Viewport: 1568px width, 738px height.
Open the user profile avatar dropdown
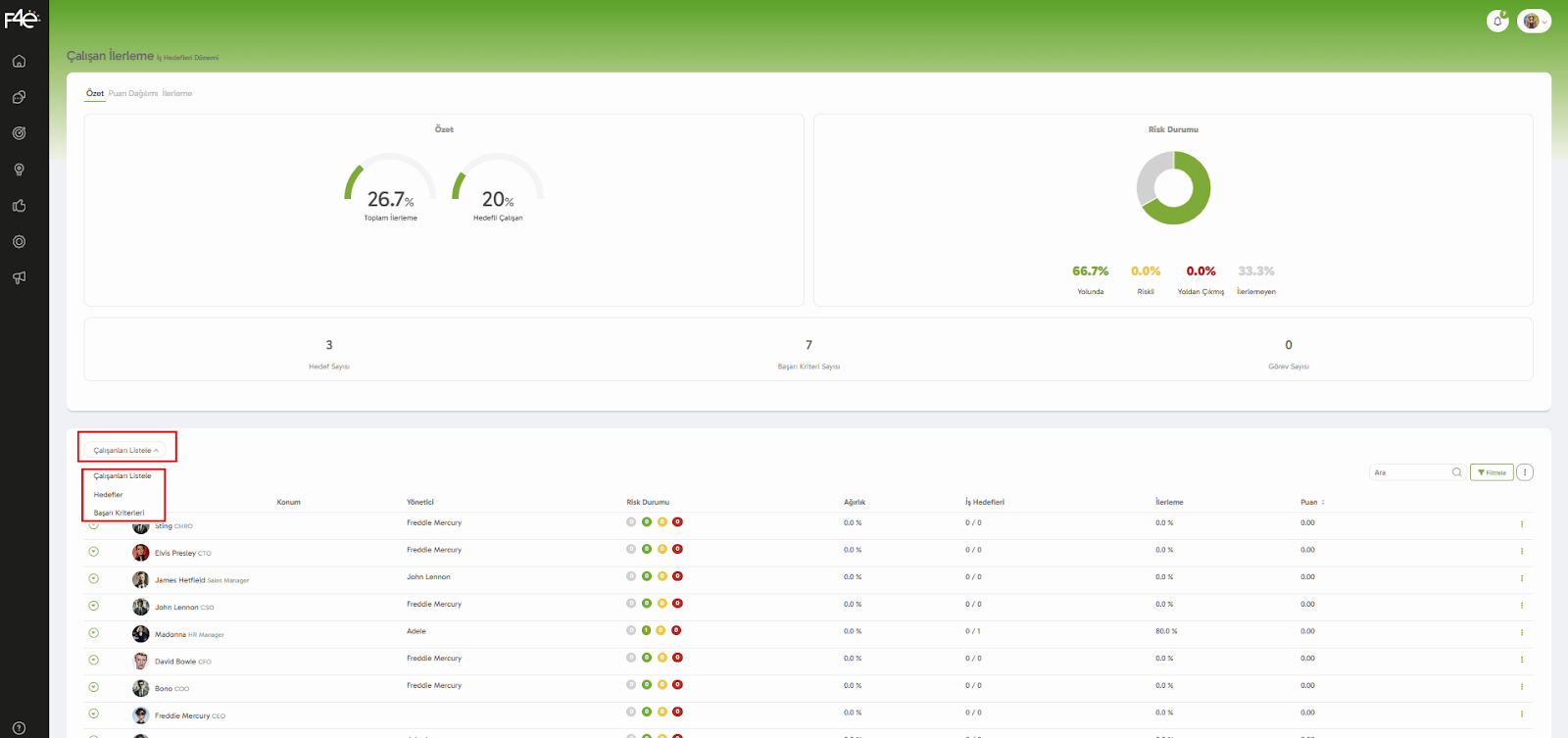point(1534,21)
